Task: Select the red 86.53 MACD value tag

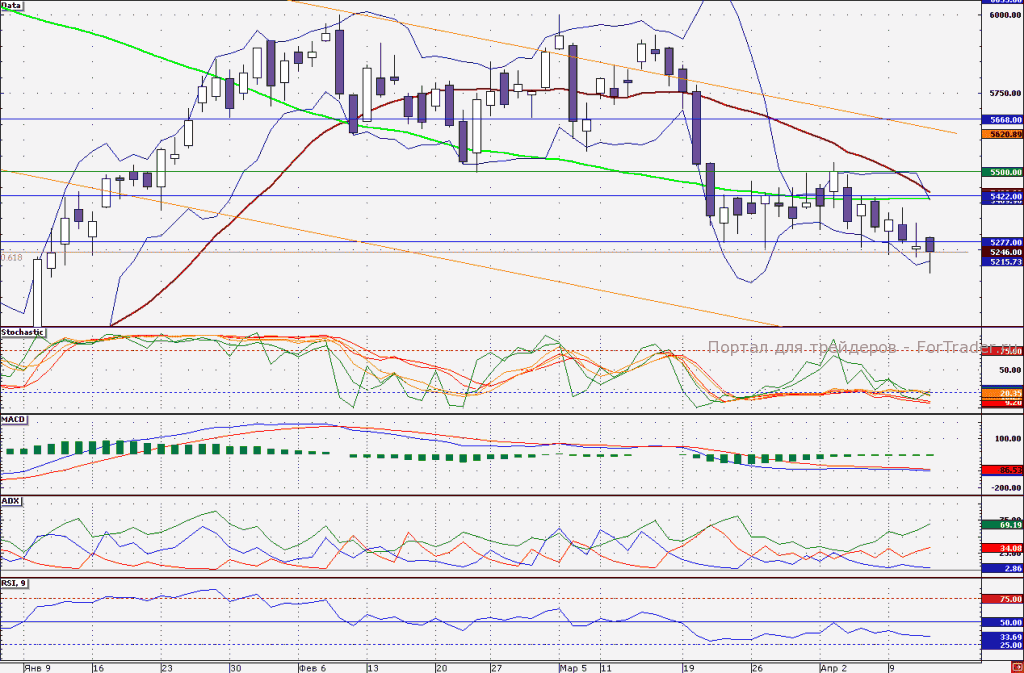Action: coord(1002,470)
